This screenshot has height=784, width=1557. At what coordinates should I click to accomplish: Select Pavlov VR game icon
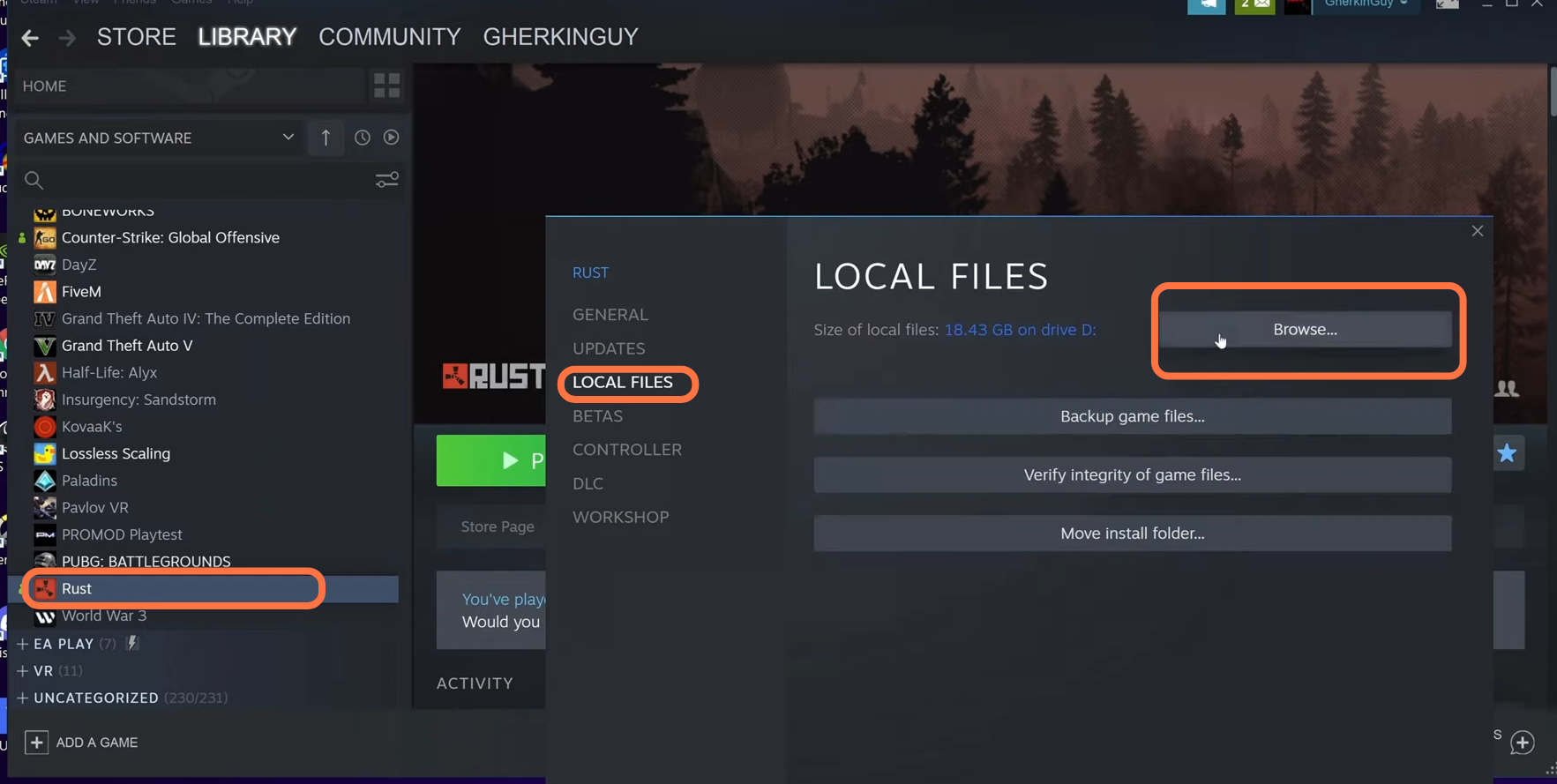point(44,508)
